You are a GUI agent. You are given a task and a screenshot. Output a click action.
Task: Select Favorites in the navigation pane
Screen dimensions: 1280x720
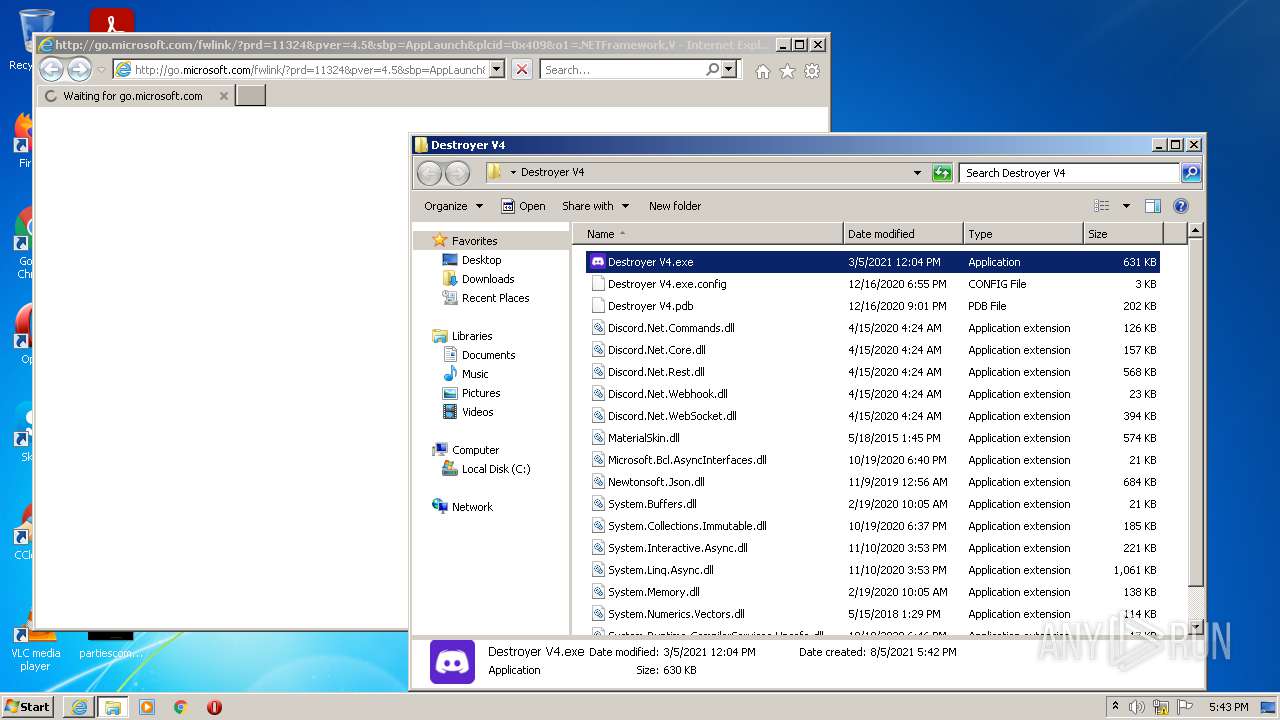474,241
